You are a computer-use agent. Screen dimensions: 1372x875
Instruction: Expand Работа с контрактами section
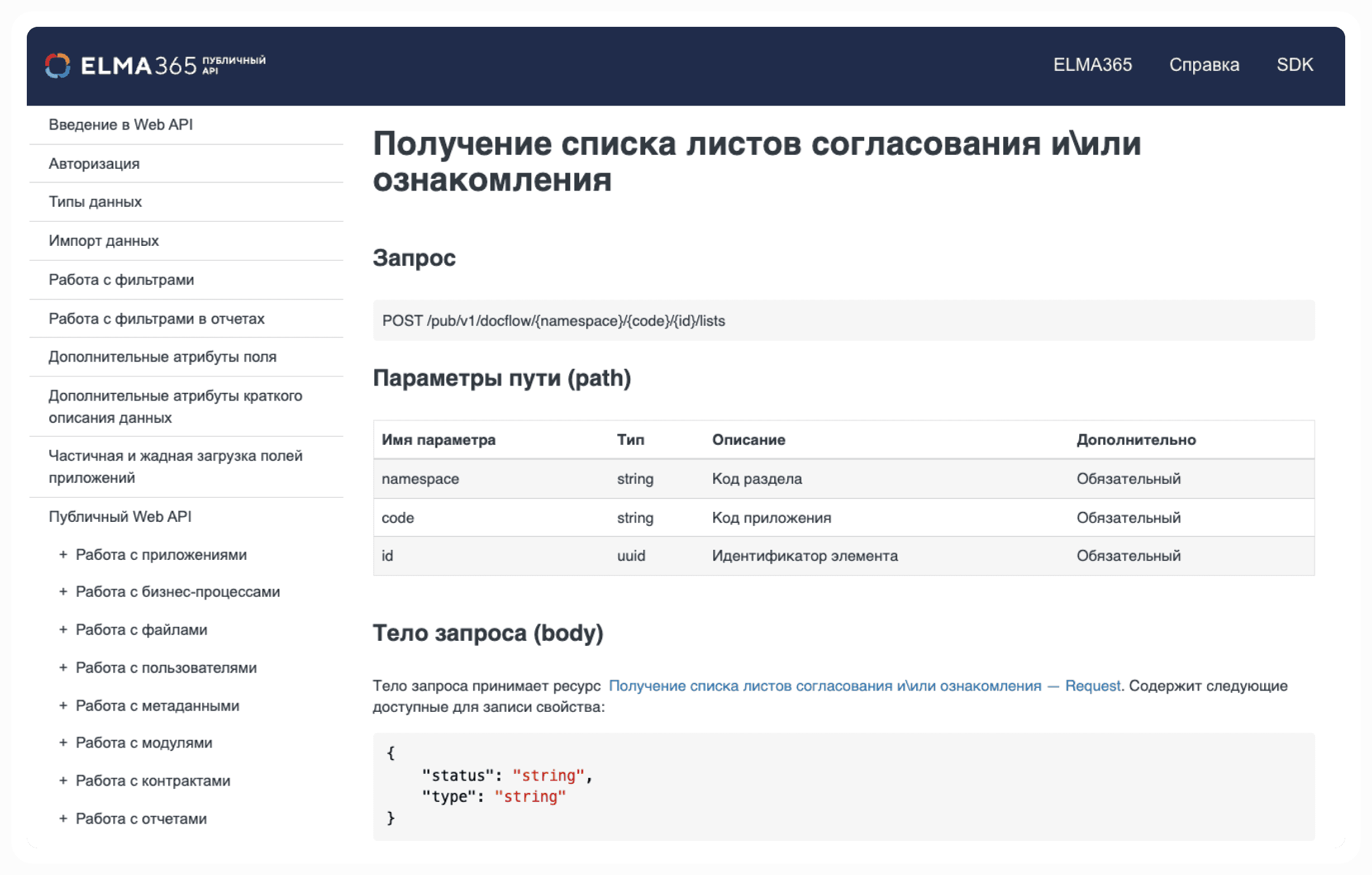pyautogui.click(x=63, y=781)
